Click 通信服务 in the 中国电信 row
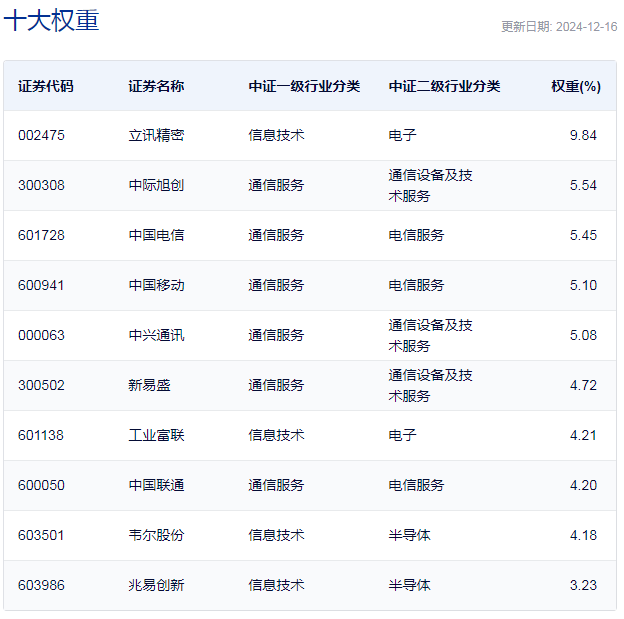This screenshot has width=624, height=619. point(276,235)
